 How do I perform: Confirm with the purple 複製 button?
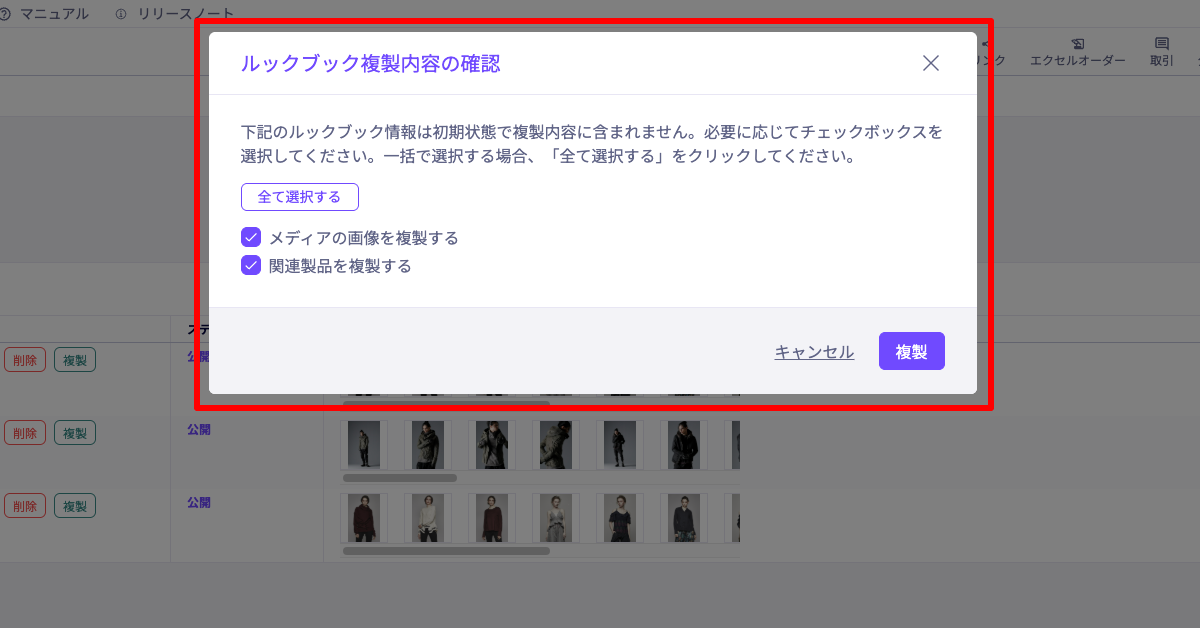pyautogui.click(x=912, y=351)
